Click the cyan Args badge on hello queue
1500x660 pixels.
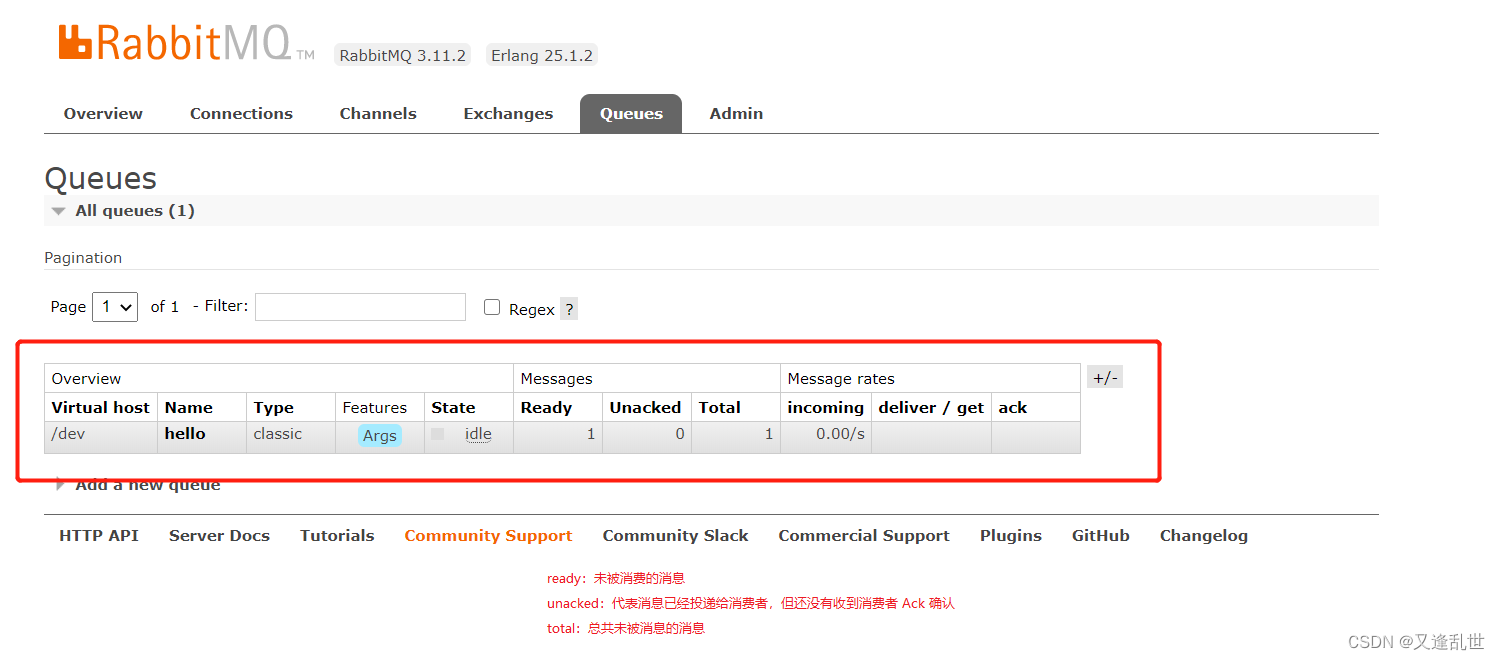[x=379, y=435]
